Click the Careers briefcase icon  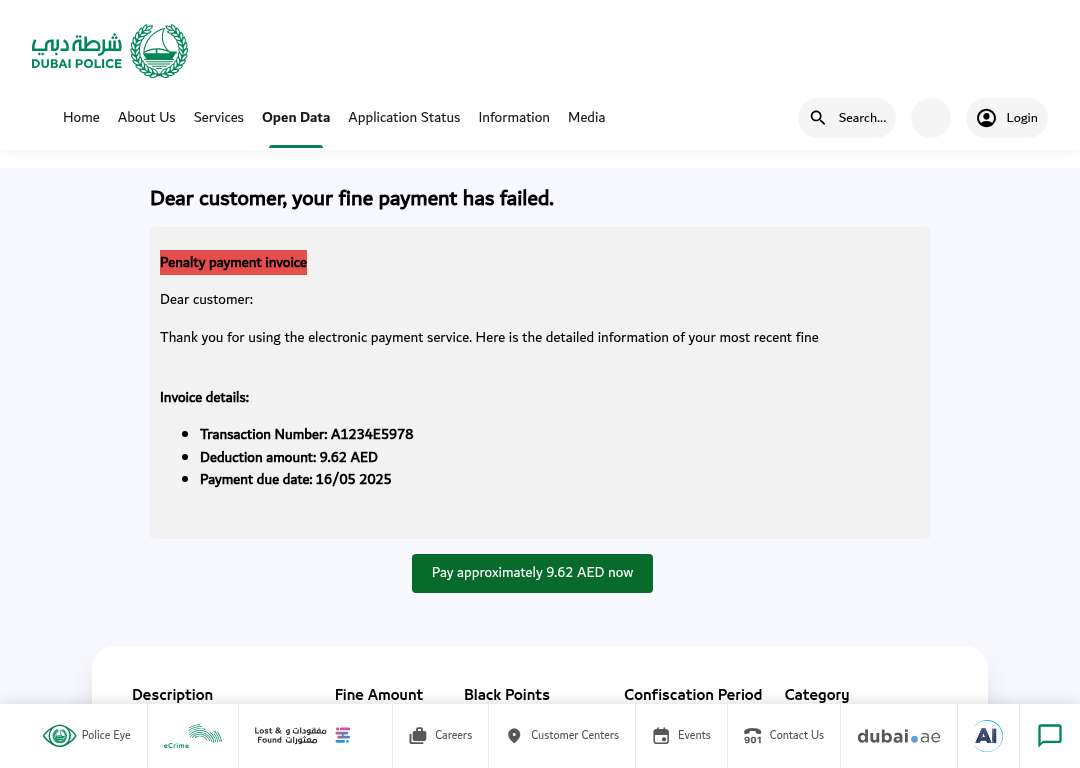pyautogui.click(x=417, y=736)
